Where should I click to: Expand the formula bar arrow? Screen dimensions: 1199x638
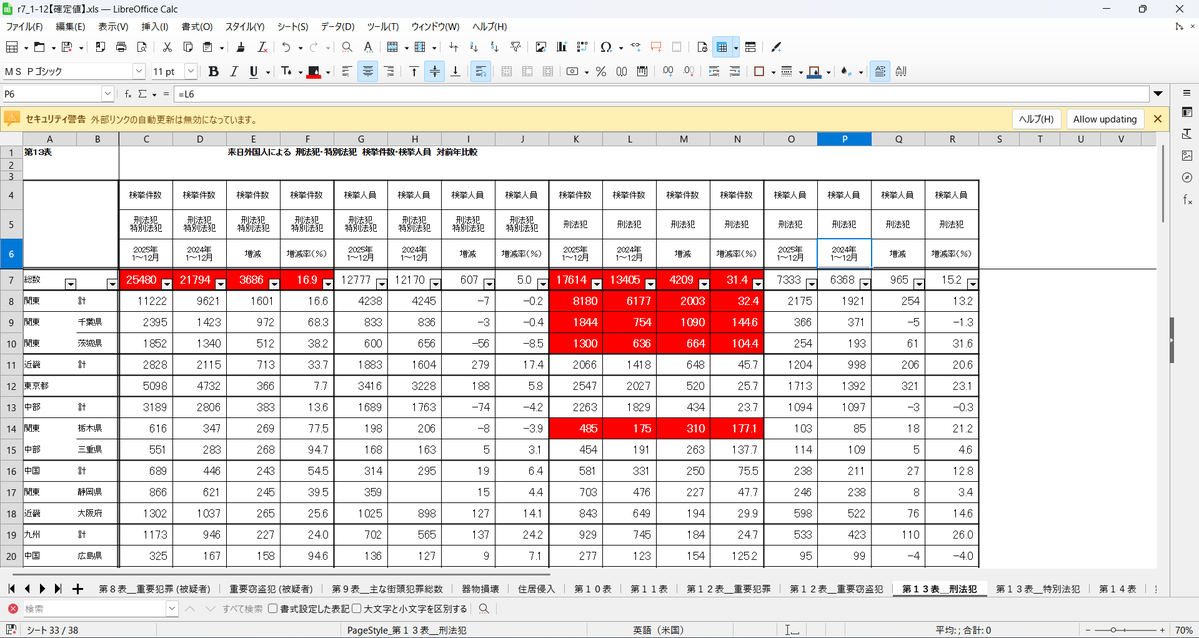tap(1158, 94)
